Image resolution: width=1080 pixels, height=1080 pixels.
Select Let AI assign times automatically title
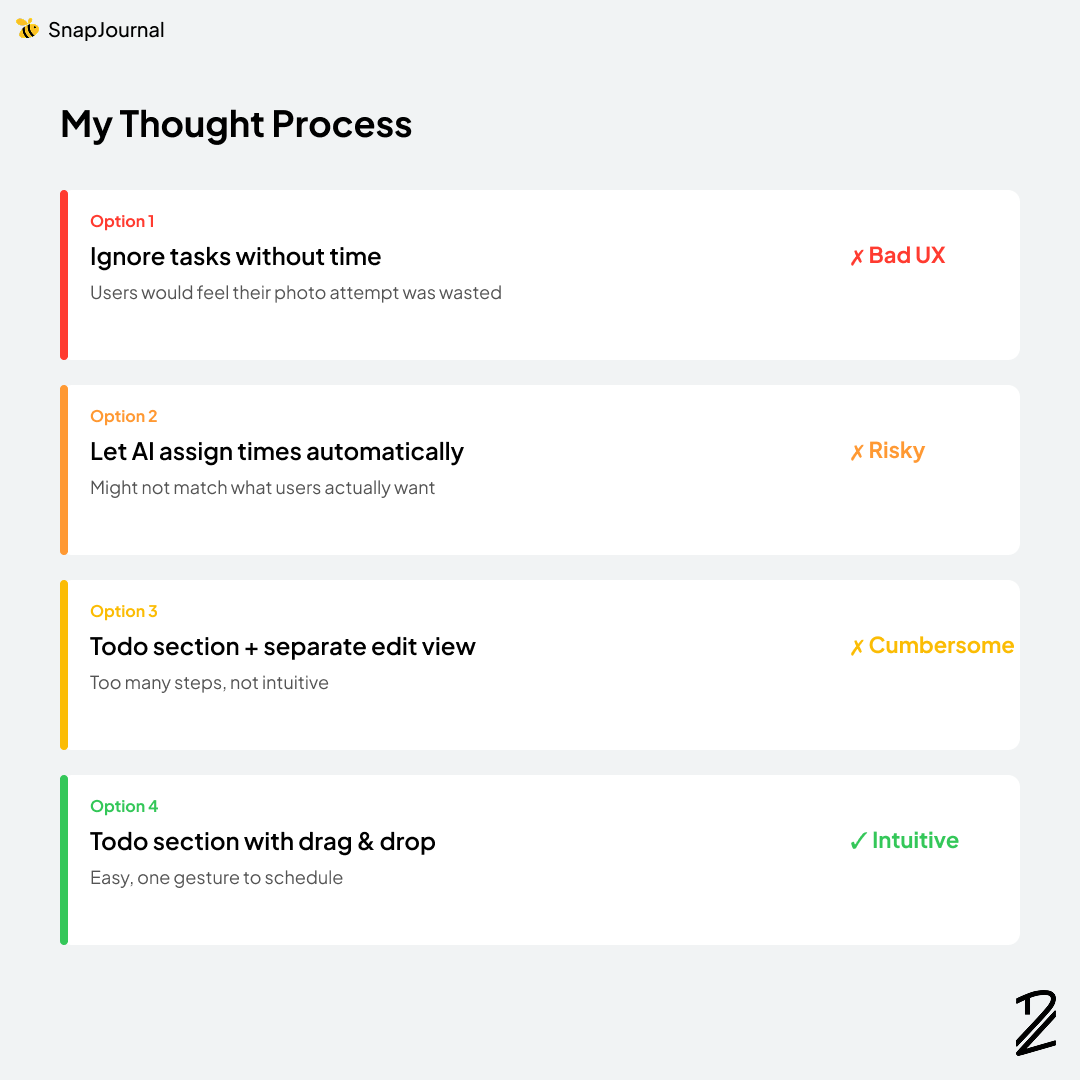click(277, 452)
